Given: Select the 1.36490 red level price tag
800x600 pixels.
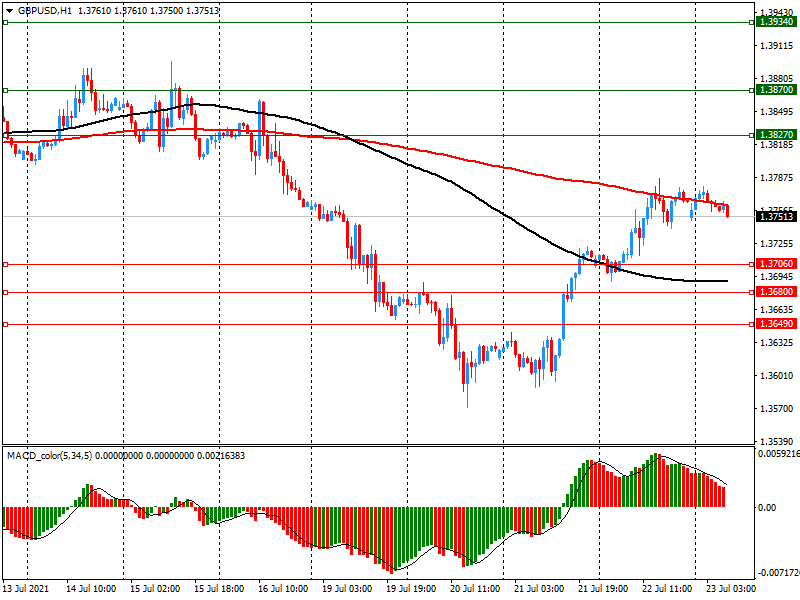Looking at the screenshot, I should (x=777, y=324).
